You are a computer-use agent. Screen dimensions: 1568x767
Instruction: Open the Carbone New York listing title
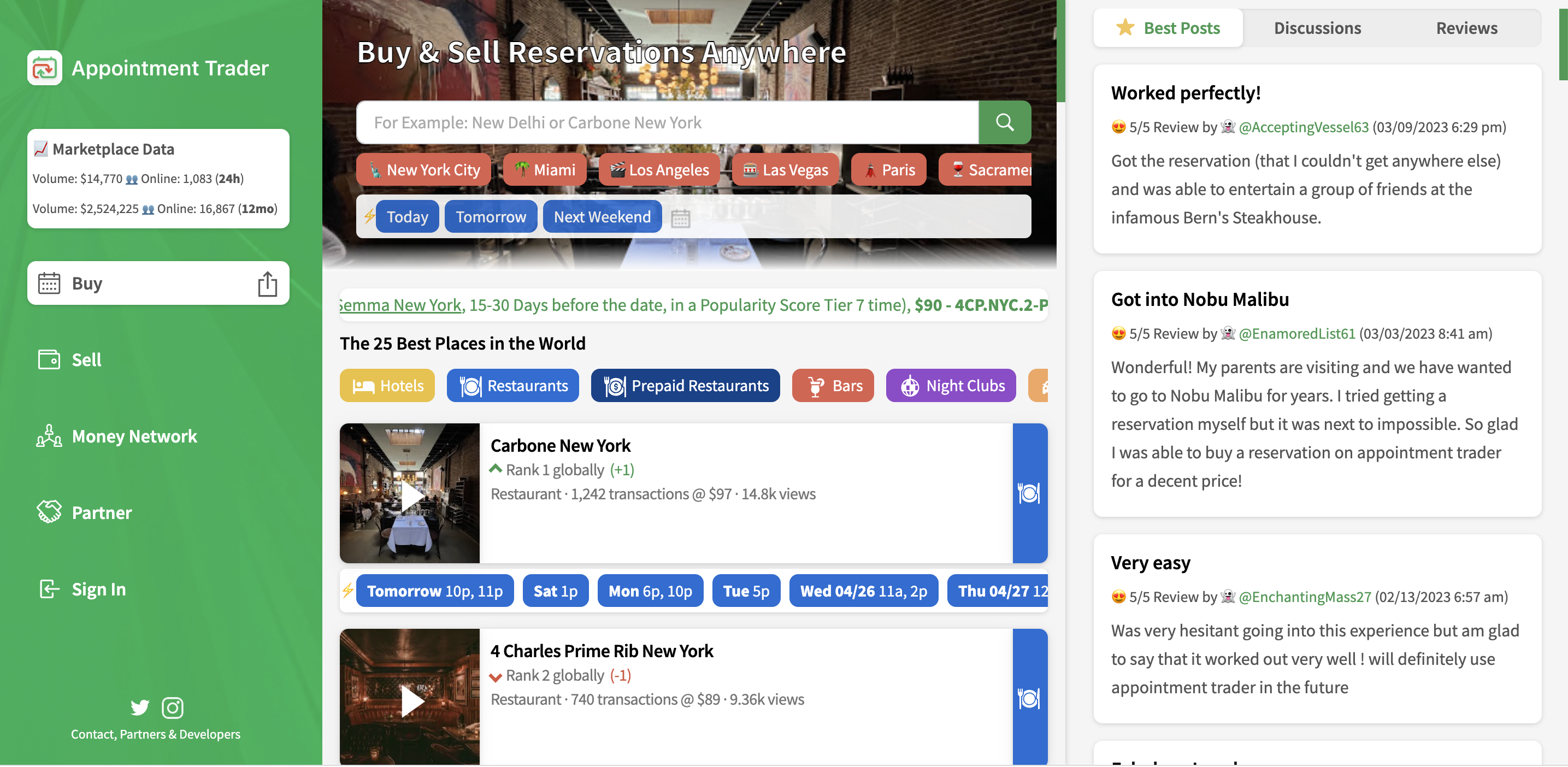click(560, 446)
